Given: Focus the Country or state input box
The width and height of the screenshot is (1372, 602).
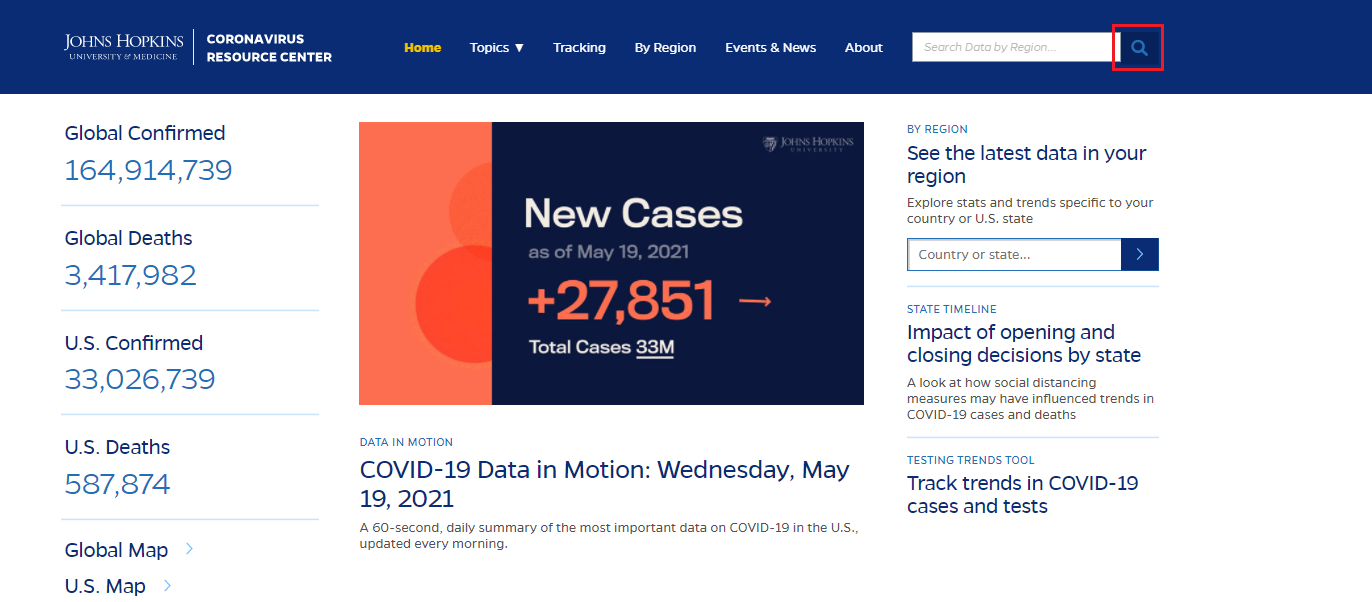Looking at the screenshot, I should [1014, 254].
